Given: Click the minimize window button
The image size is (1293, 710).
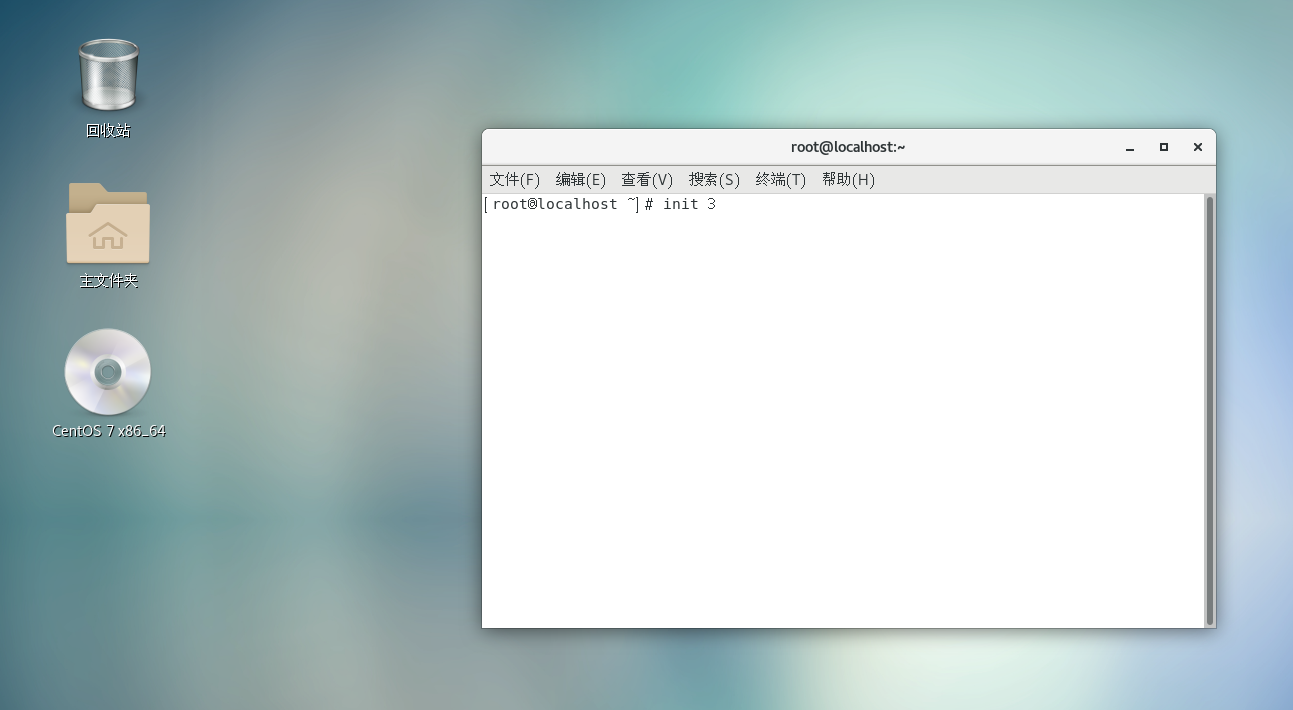Looking at the screenshot, I should click(x=1129, y=146).
